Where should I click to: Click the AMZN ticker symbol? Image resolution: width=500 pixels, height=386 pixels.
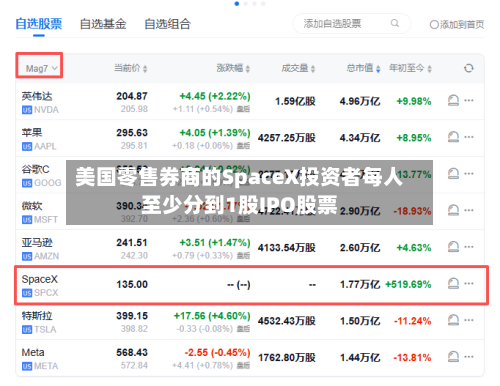point(47,256)
